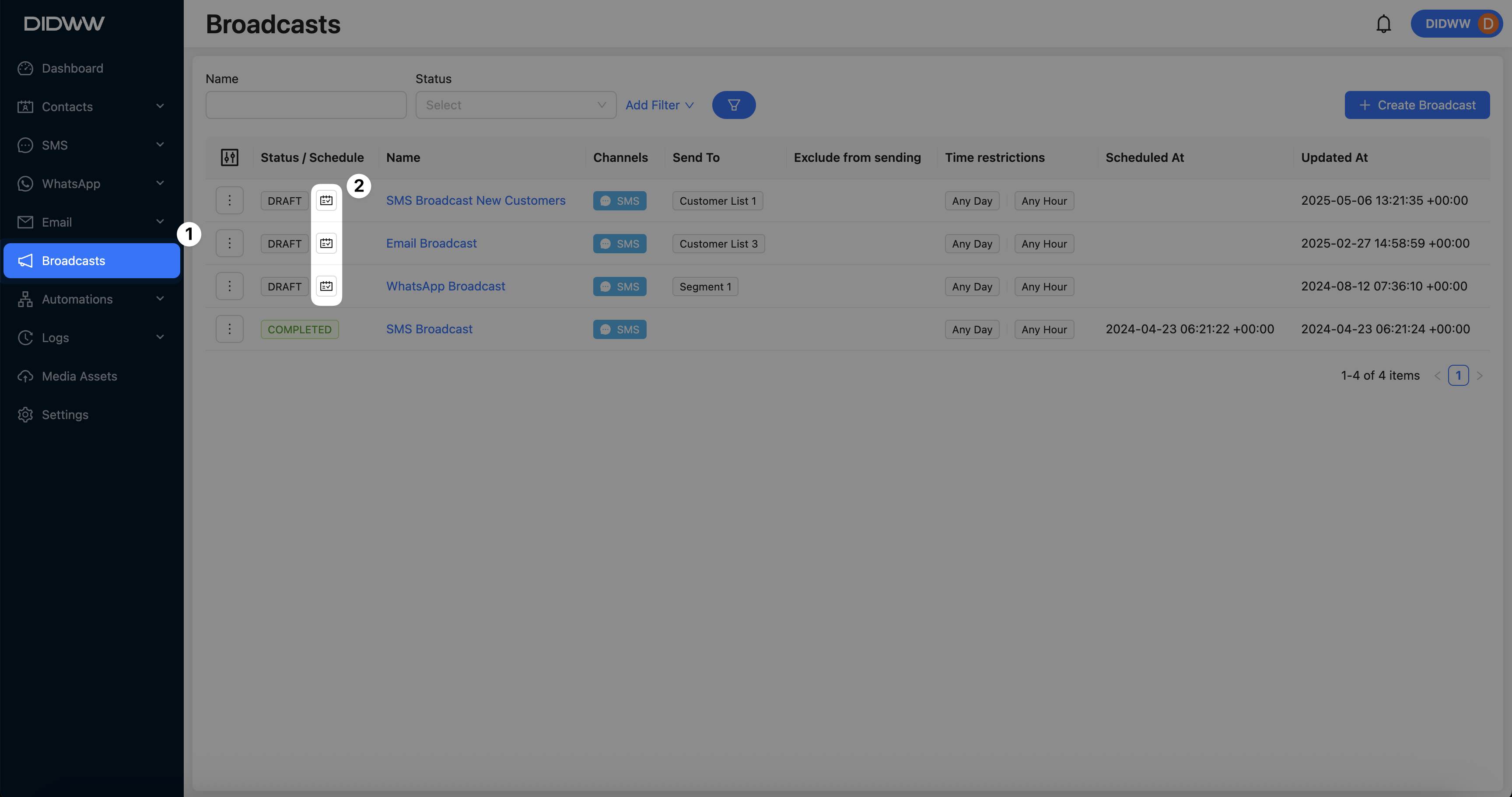Click the notification bell icon
The height and width of the screenshot is (797, 1512).
coord(1383,24)
